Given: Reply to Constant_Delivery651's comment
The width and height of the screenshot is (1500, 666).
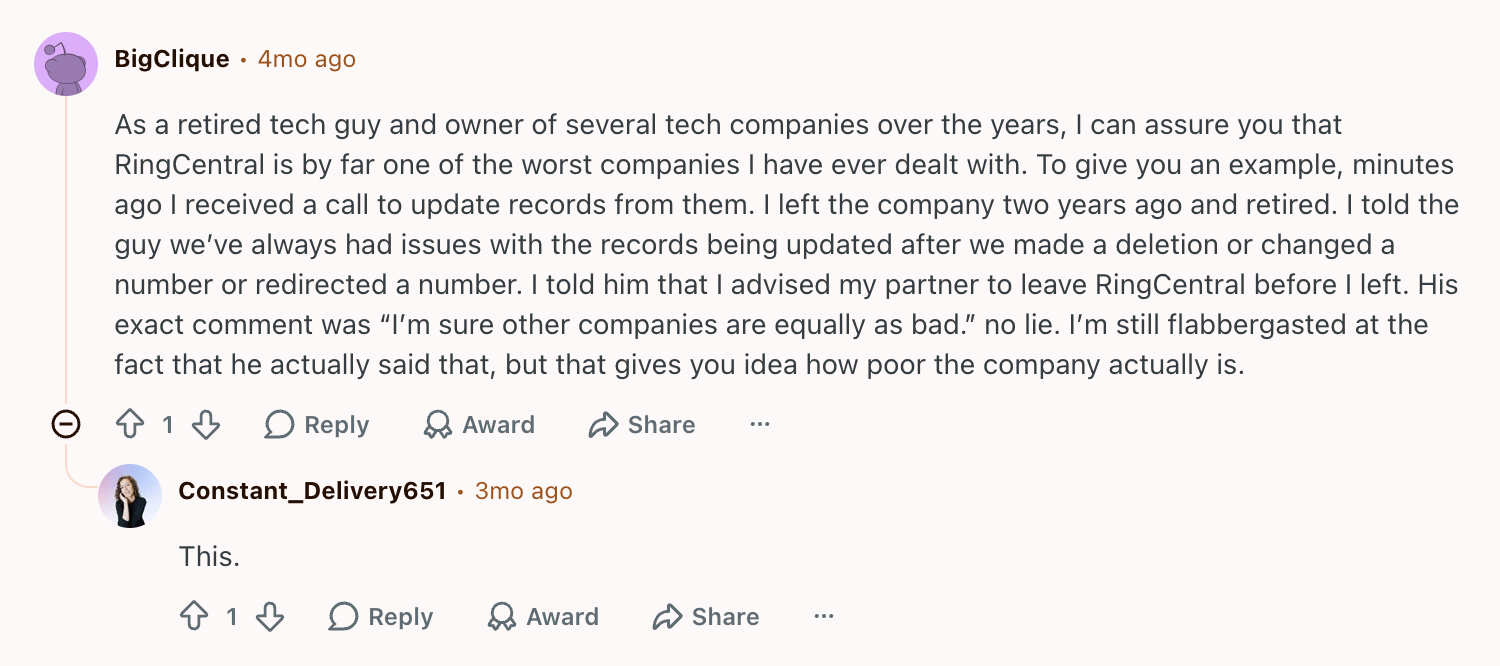Looking at the screenshot, I should (x=381, y=617).
